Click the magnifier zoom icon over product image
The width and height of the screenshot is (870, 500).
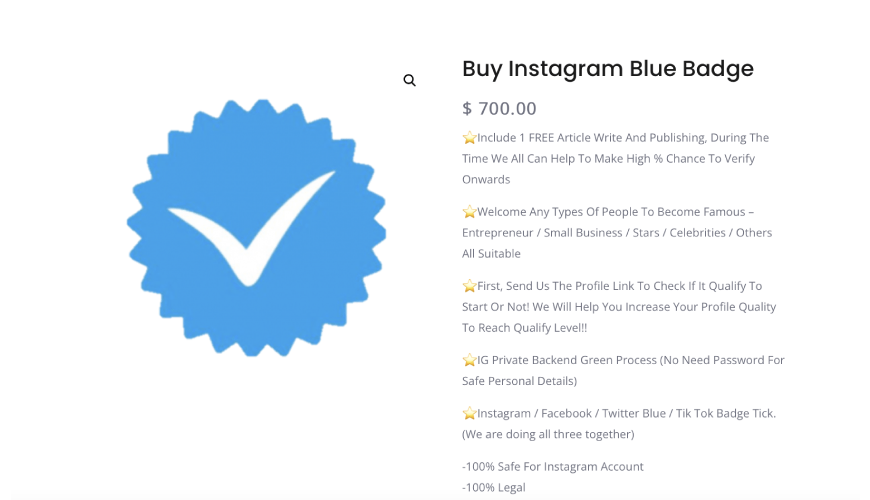[409, 80]
